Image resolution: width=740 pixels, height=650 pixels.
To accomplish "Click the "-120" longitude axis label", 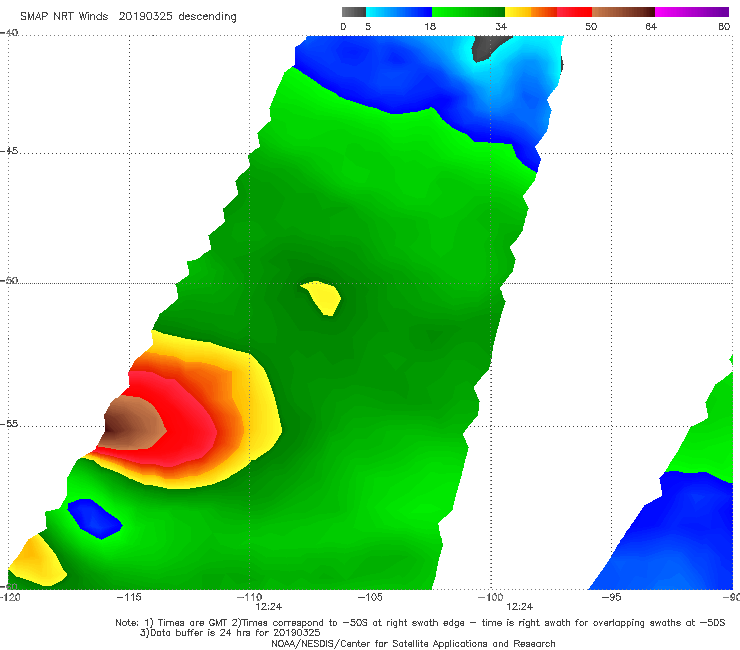I will (x=10, y=597).
